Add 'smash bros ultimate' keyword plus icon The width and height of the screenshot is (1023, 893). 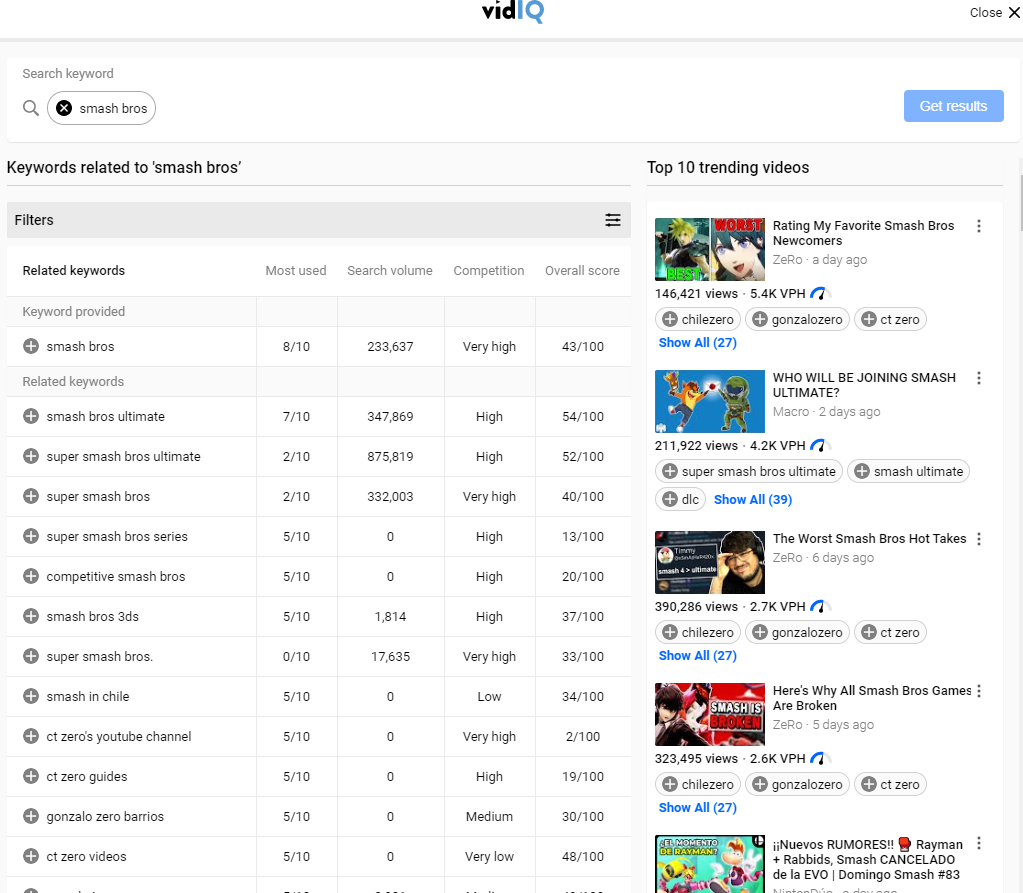pos(31,416)
